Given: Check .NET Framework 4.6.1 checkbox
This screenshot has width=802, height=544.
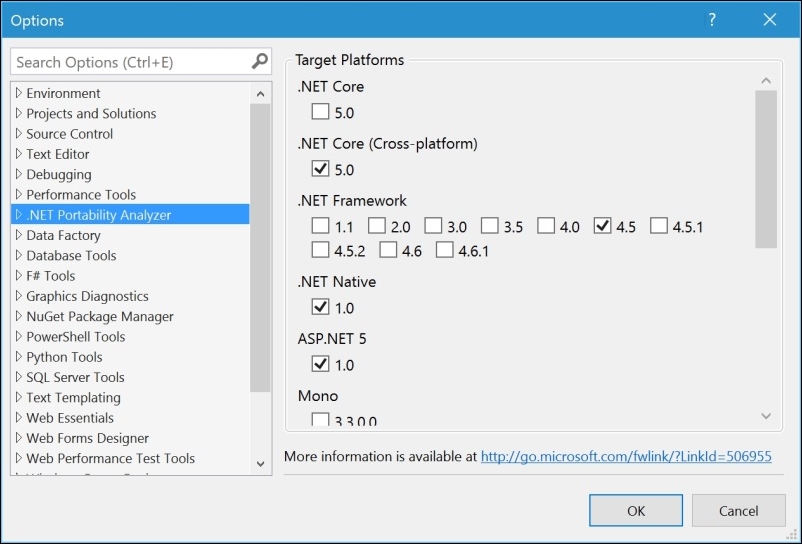Looking at the screenshot, I should [x=444, y=250].
